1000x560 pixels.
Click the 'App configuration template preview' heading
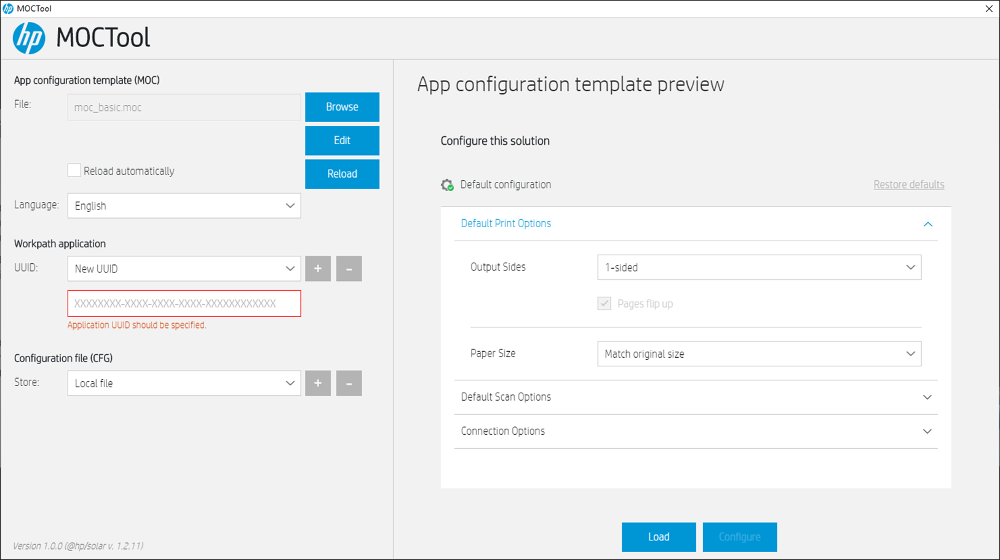tap(571, 84)
